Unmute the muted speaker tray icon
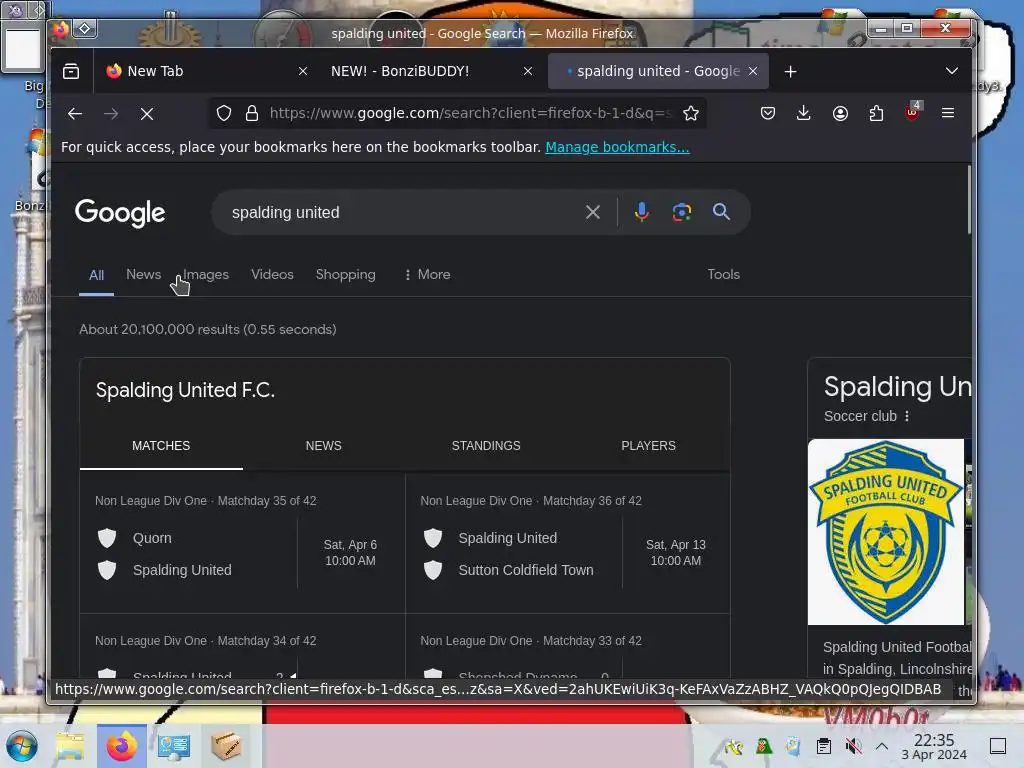Image resolution: width=1024 pixels, height=768 pixels. tap(853, 746)
